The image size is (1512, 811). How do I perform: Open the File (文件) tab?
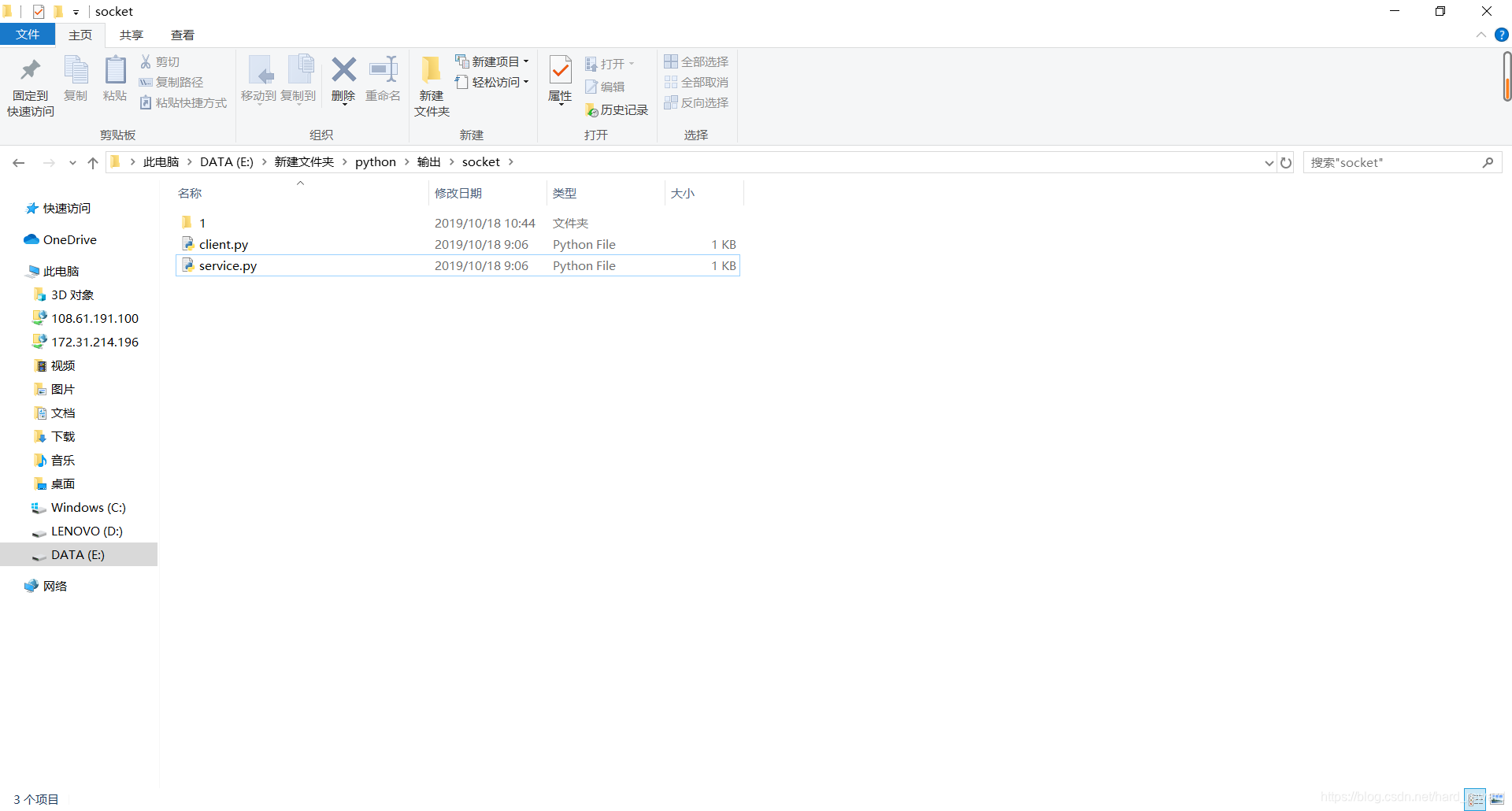(x=28, y=35)
